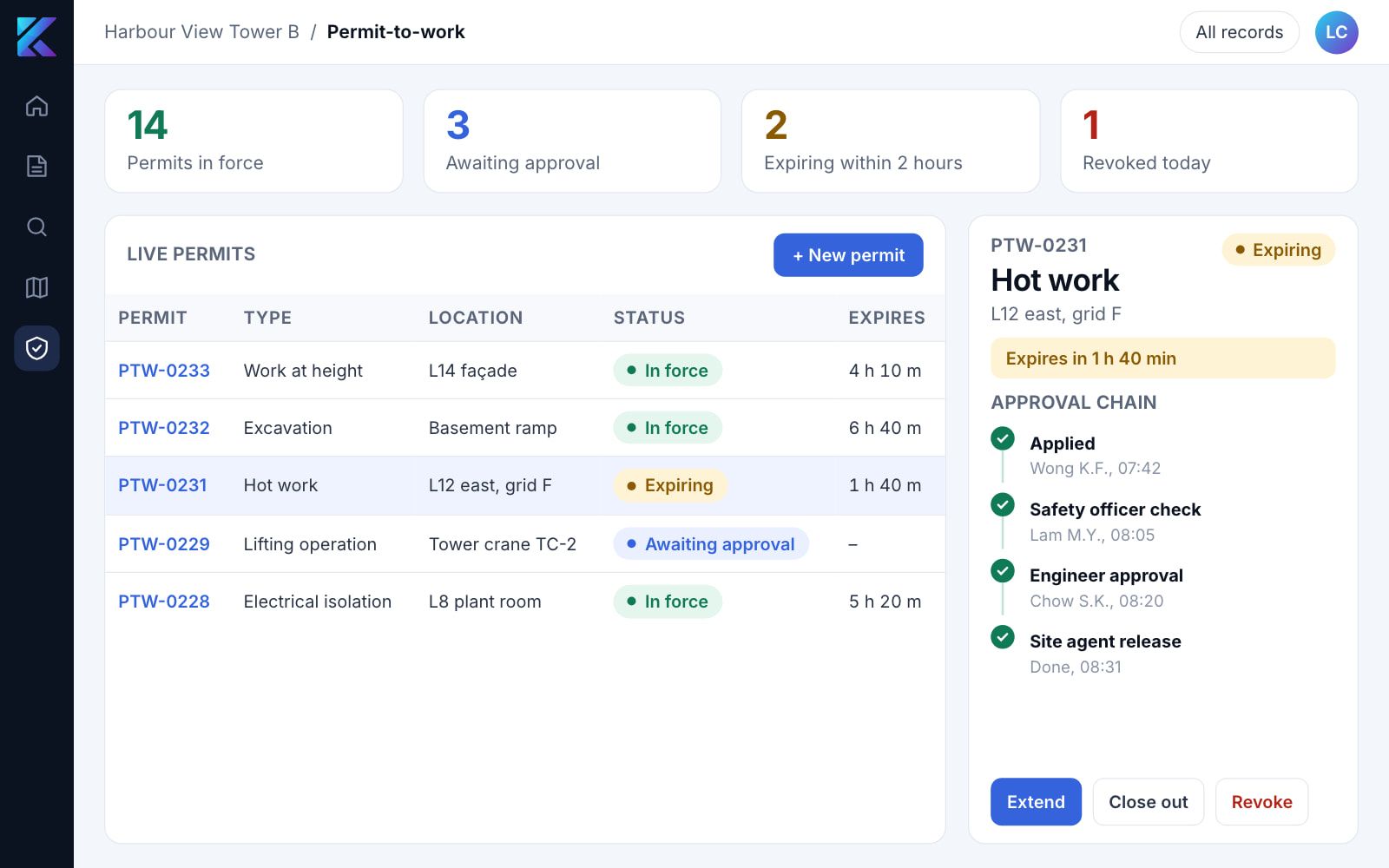Click the Engineer approval step check icon
This screenshot has height=868, width=1389.
pyautogui.click(x=1003, y=570)
